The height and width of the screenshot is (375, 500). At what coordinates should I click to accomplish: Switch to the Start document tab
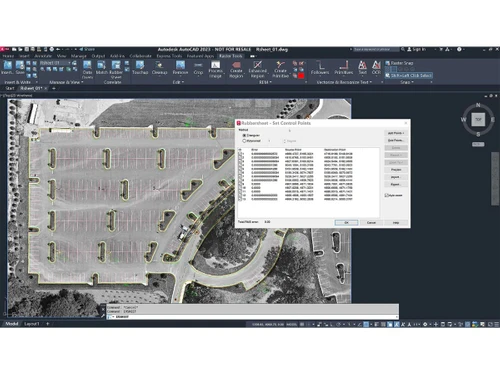(10, 88)
